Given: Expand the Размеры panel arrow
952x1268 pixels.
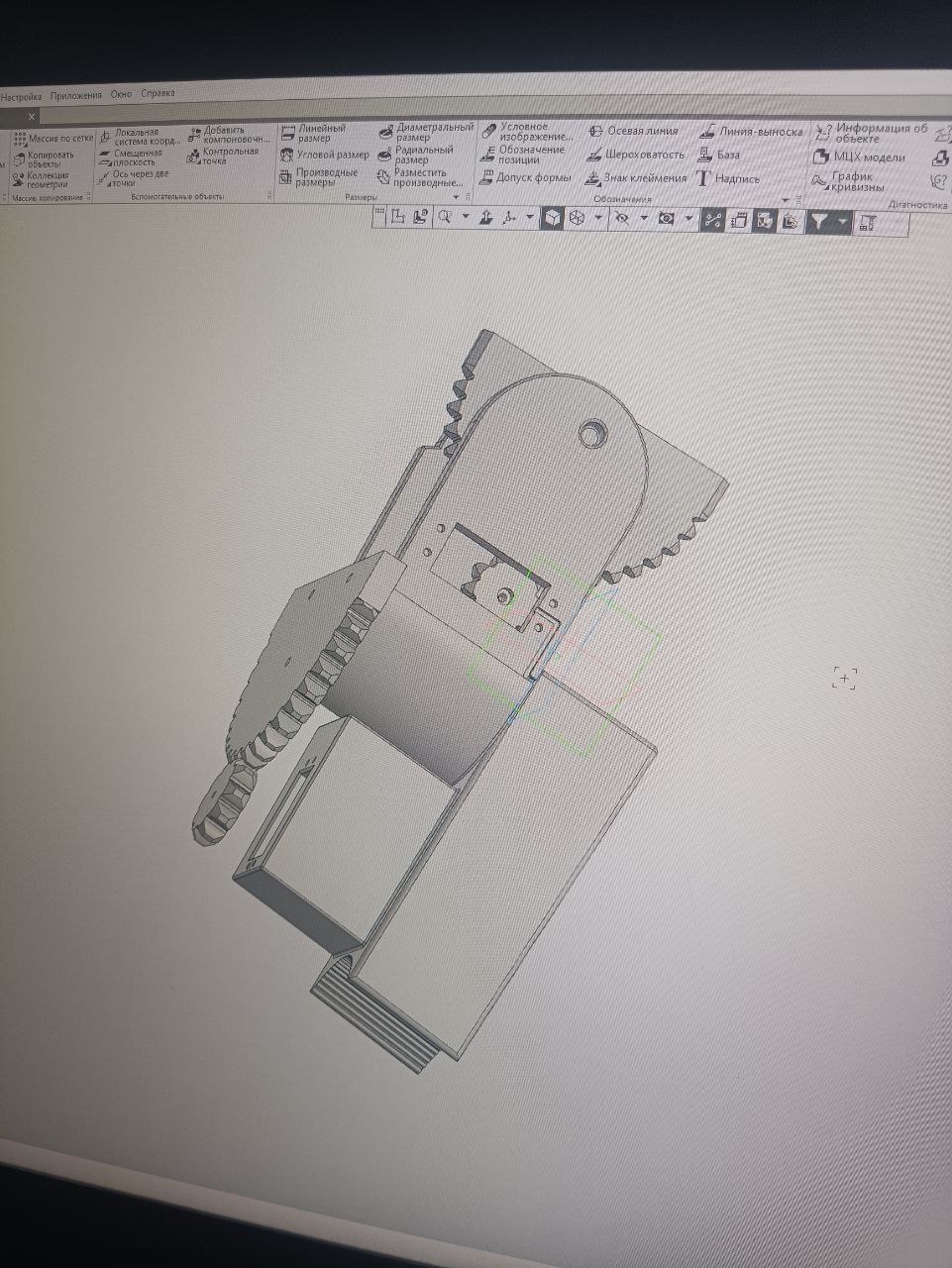Looking at the screenshot, I should click(x=456, y=197).
